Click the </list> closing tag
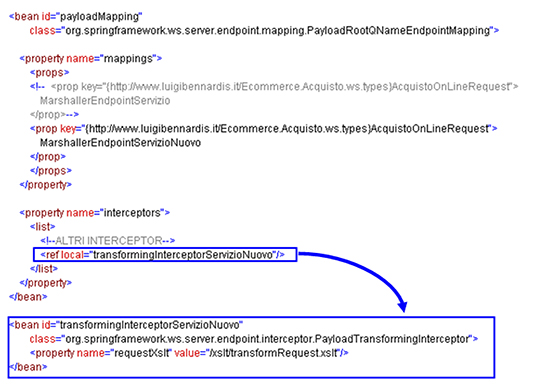 pos(44,269)
